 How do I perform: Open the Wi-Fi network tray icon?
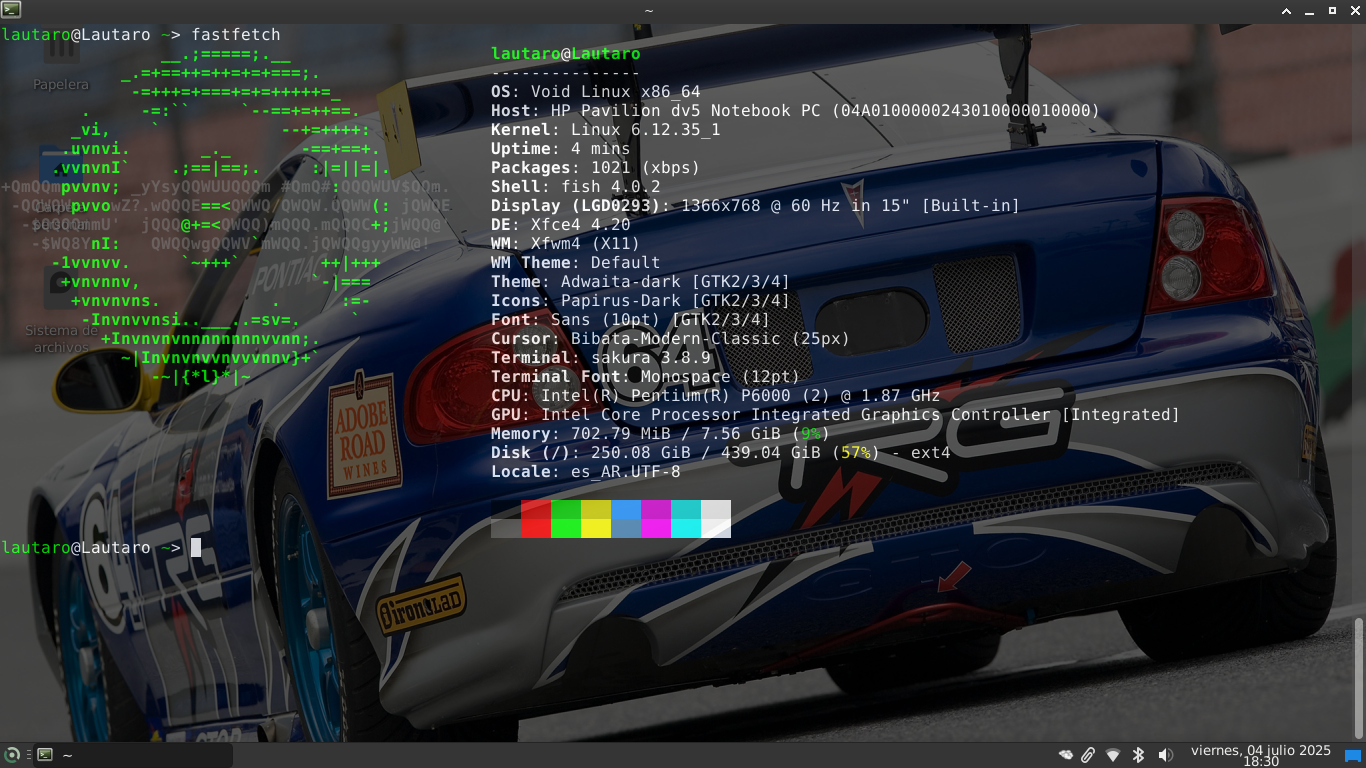(1113, 755)
